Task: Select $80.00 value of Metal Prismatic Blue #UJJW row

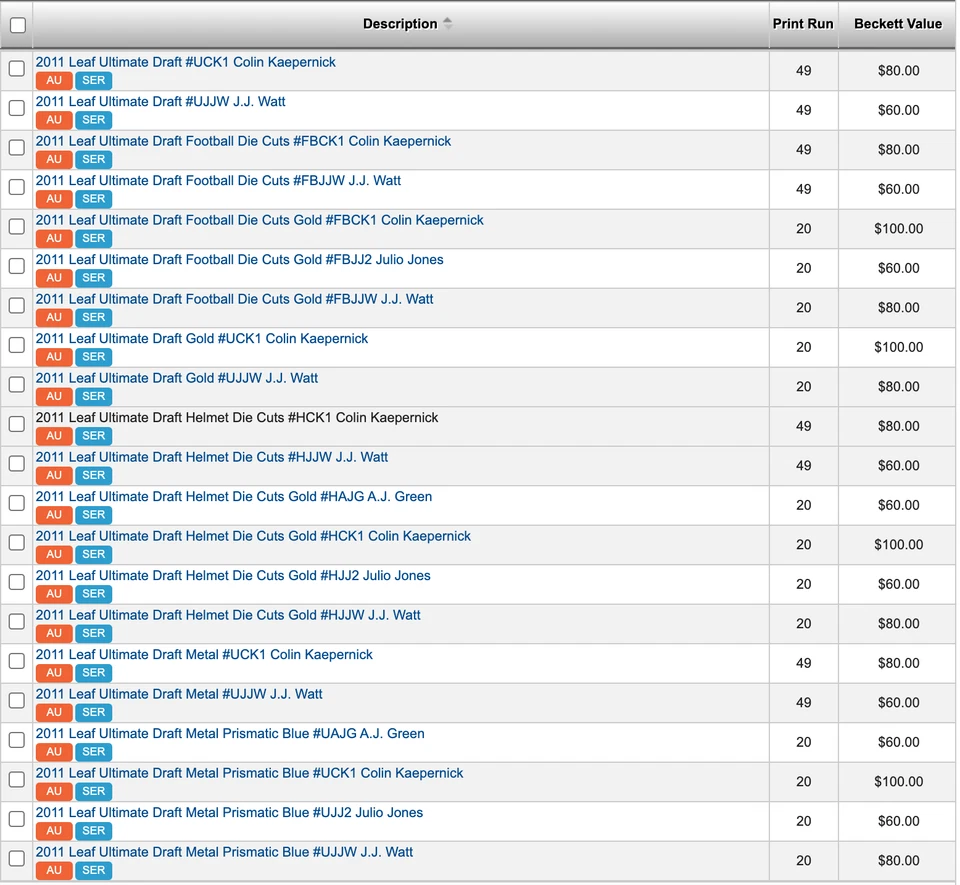Action: tap(898, 861)
